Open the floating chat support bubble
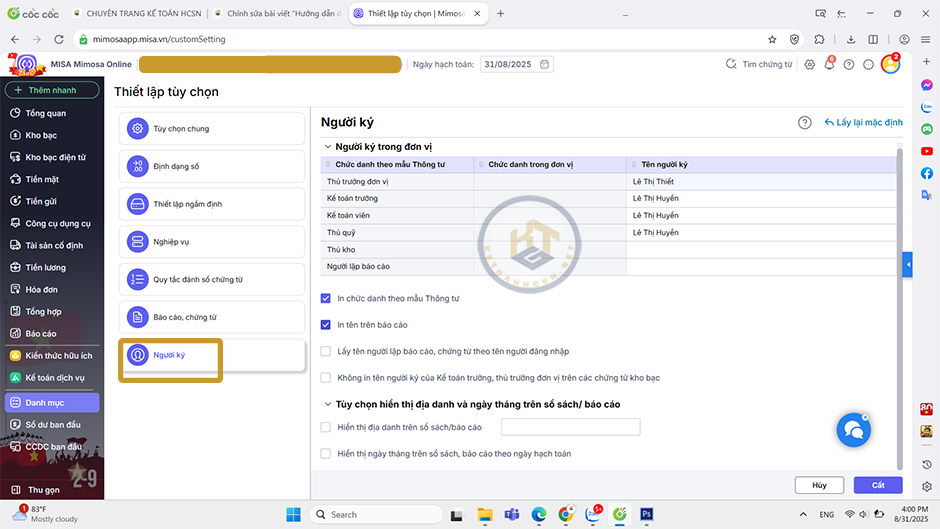The width and height of the screenshot is (940, 529). tap(853, 429)
